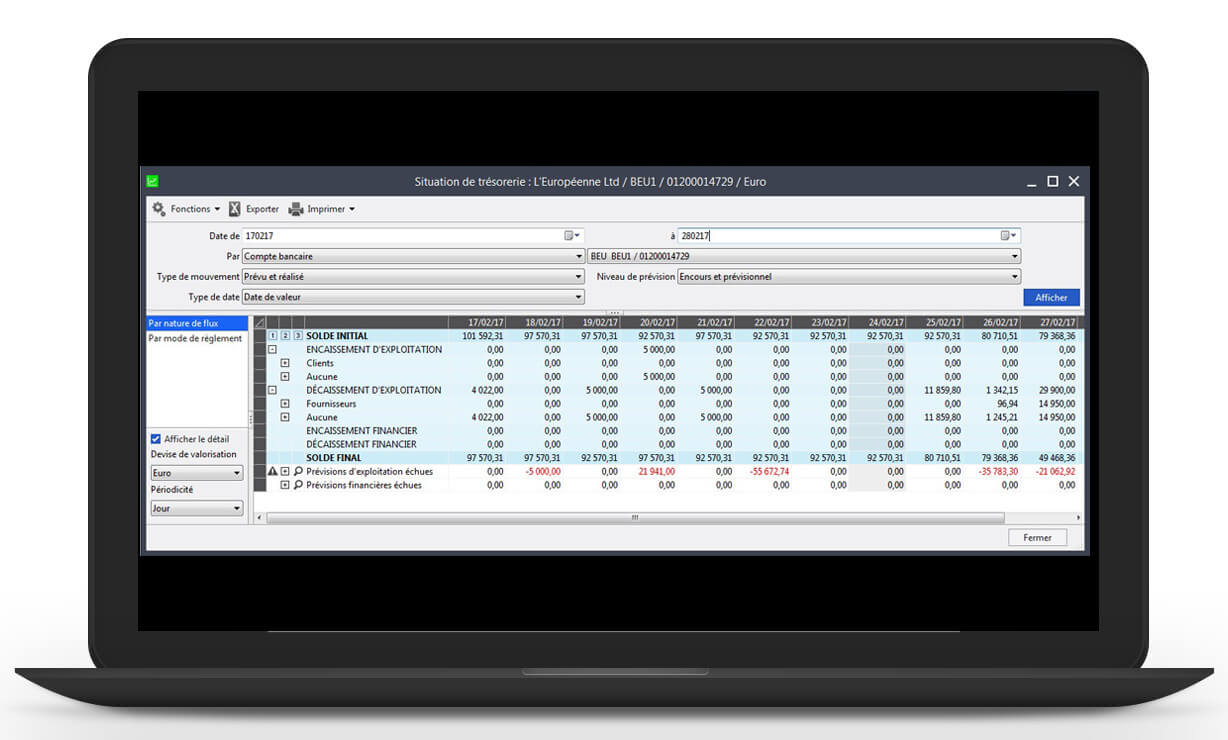Collapse DÉCAISSEMENT D'EXPLOITATION row
Image resolution: width=1228 pixels, height=740 pixels.
click(x=272, y=390)
